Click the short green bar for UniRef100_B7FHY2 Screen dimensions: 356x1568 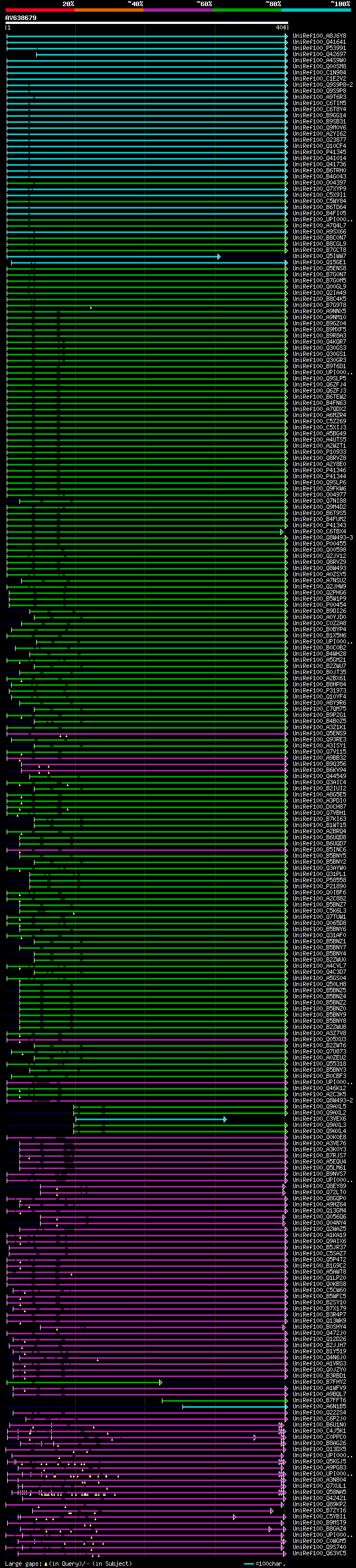pyautogui.click(x=85, y=1382)
